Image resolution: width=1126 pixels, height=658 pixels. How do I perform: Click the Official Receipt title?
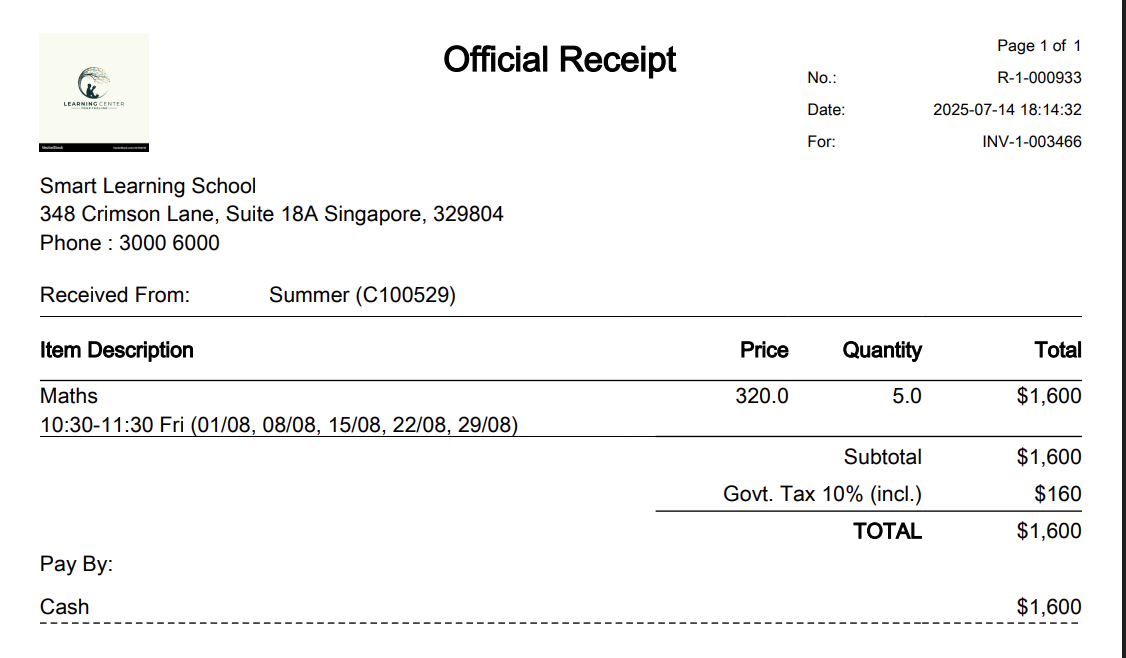pyautogui.click(x=559, y=60)
